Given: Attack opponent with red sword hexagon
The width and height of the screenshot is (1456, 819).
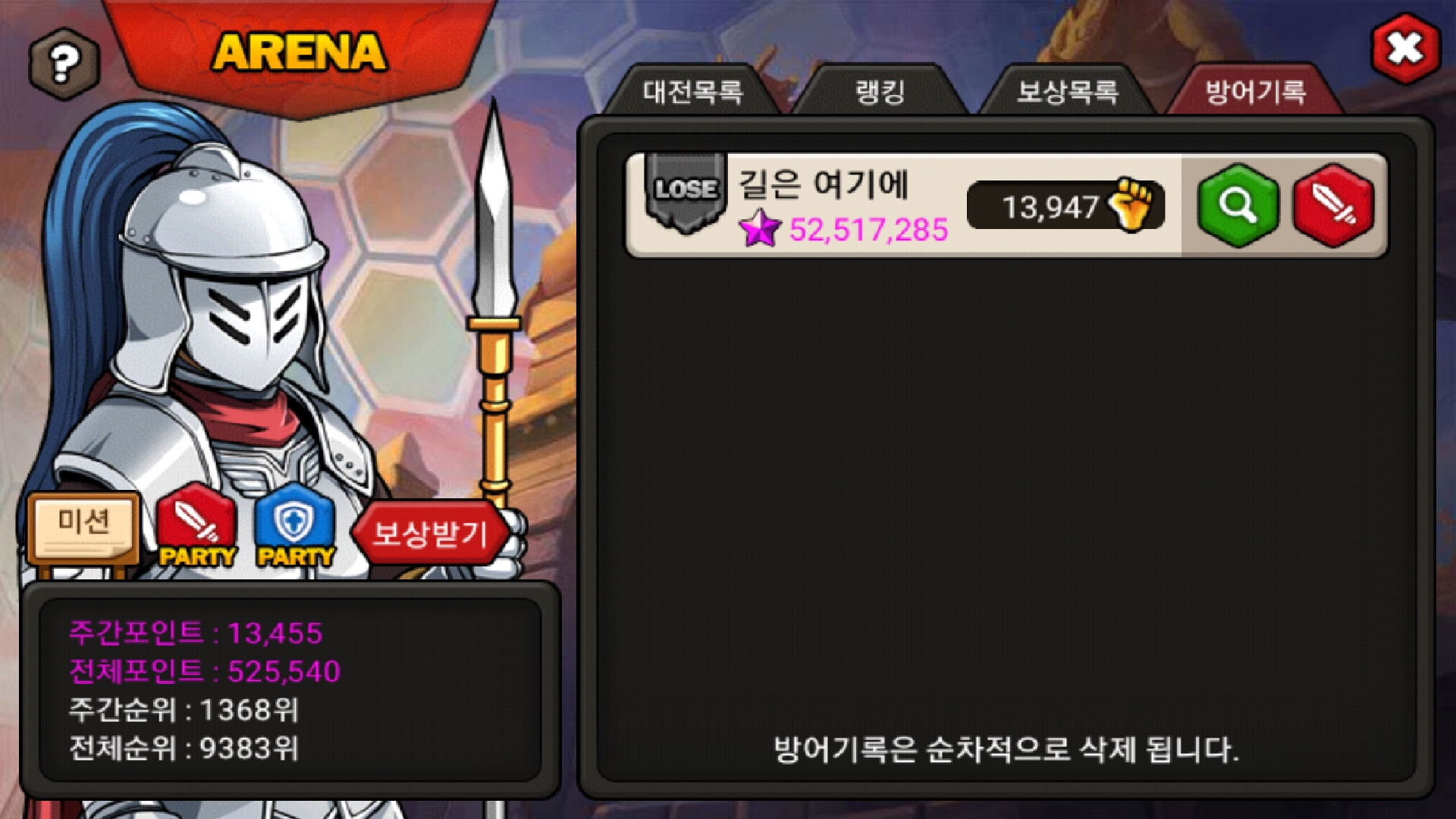Looking at the screenshot, I should [x=1333, y=206].
